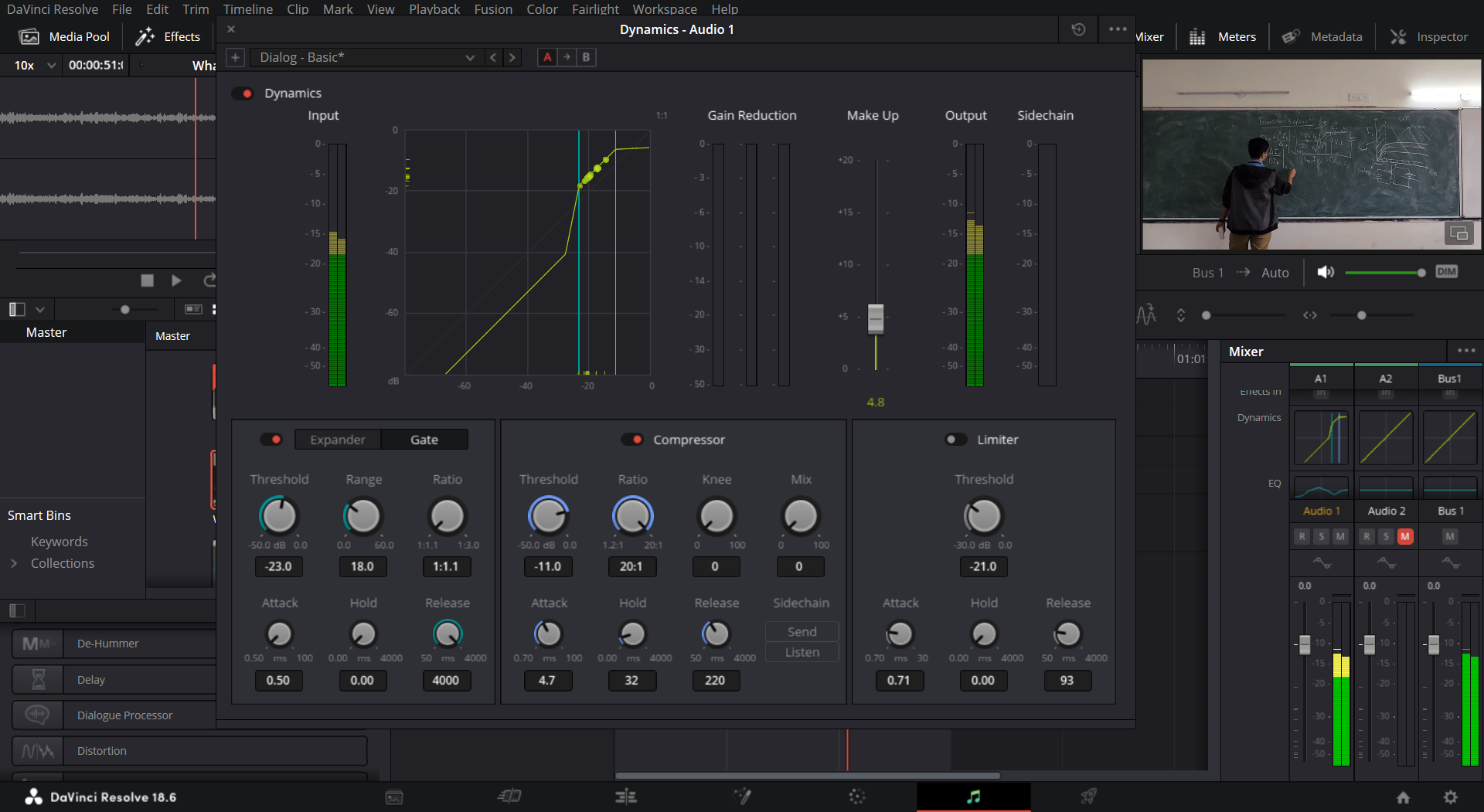Switch to the Media page
The width and height of the screenshot is (1484, 812).
[394, 797]
